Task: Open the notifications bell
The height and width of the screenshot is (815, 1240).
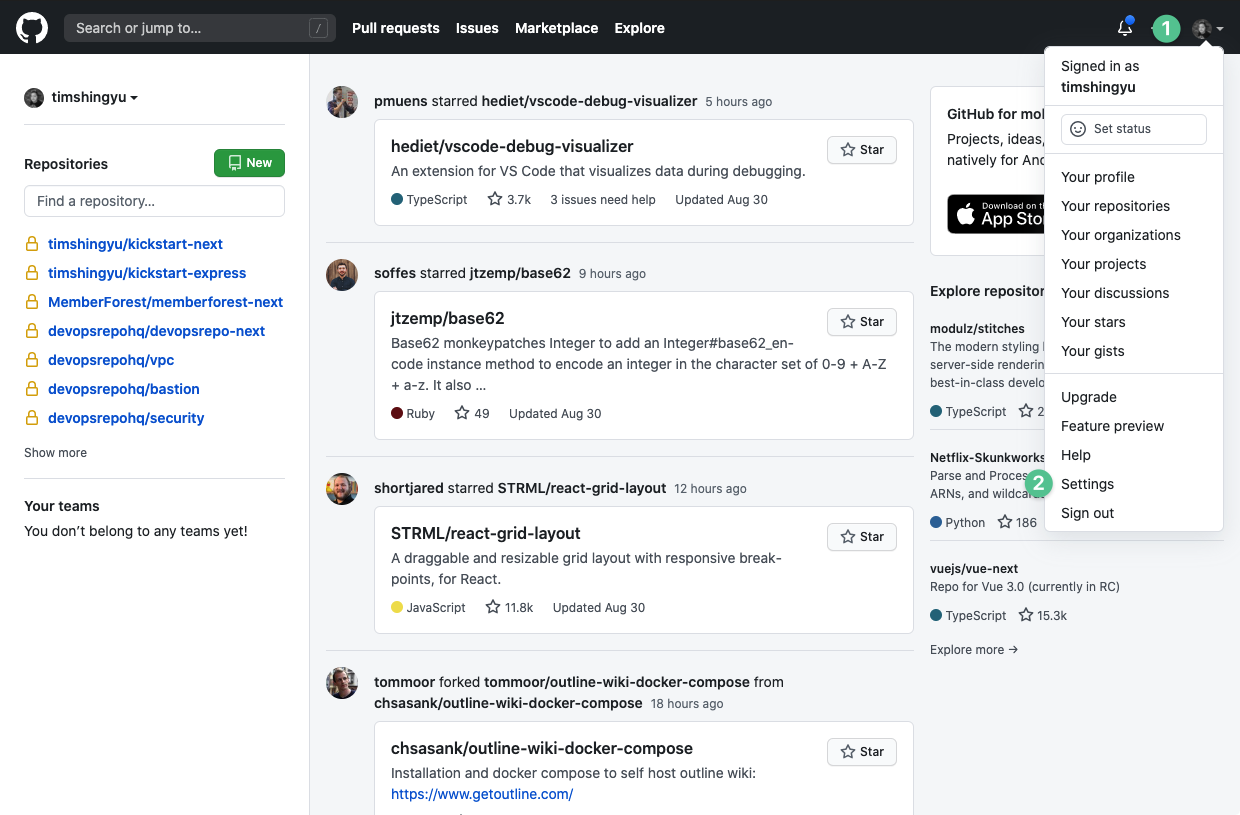Action: pos(1125,28)
